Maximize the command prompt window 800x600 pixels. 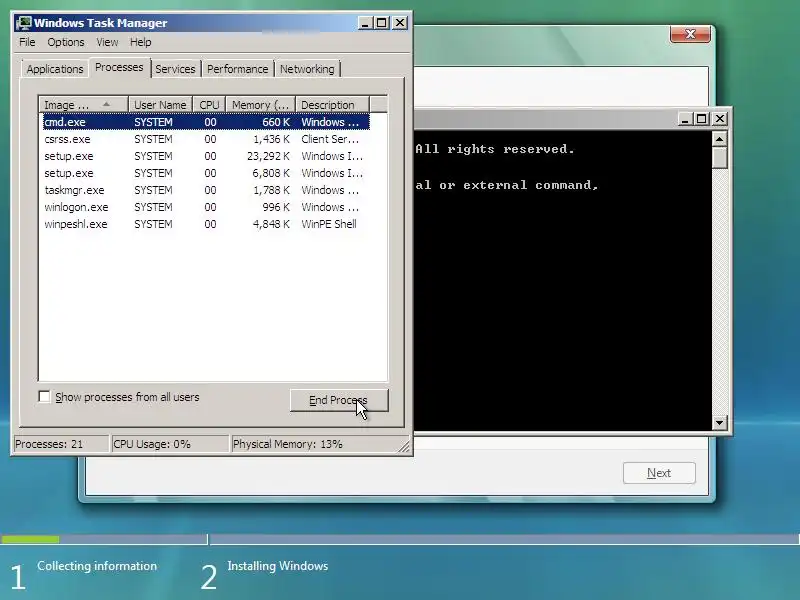[x=702, y=119]
